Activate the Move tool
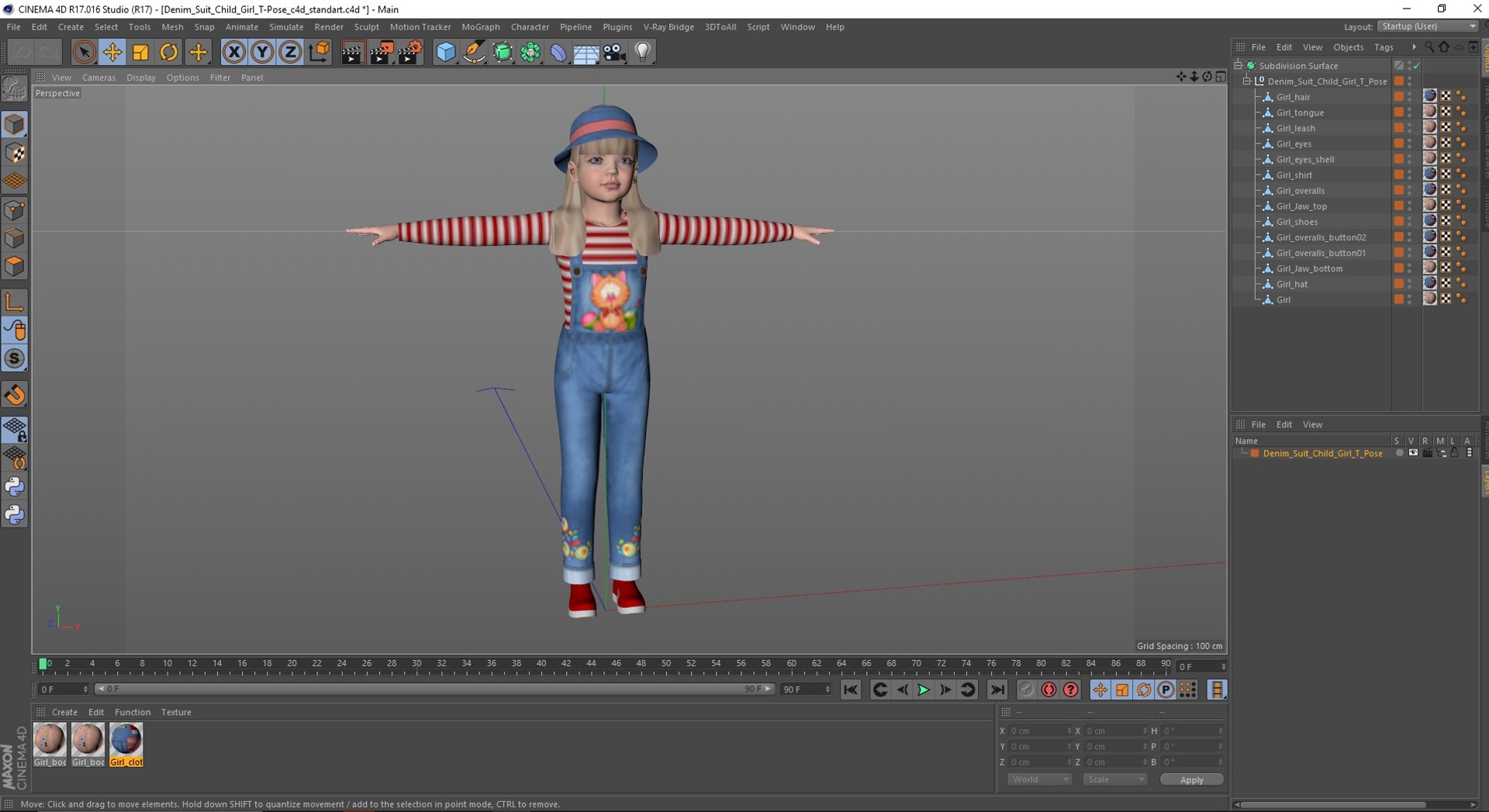This screenshot has width=1489, height=812. tap(112, 52)
